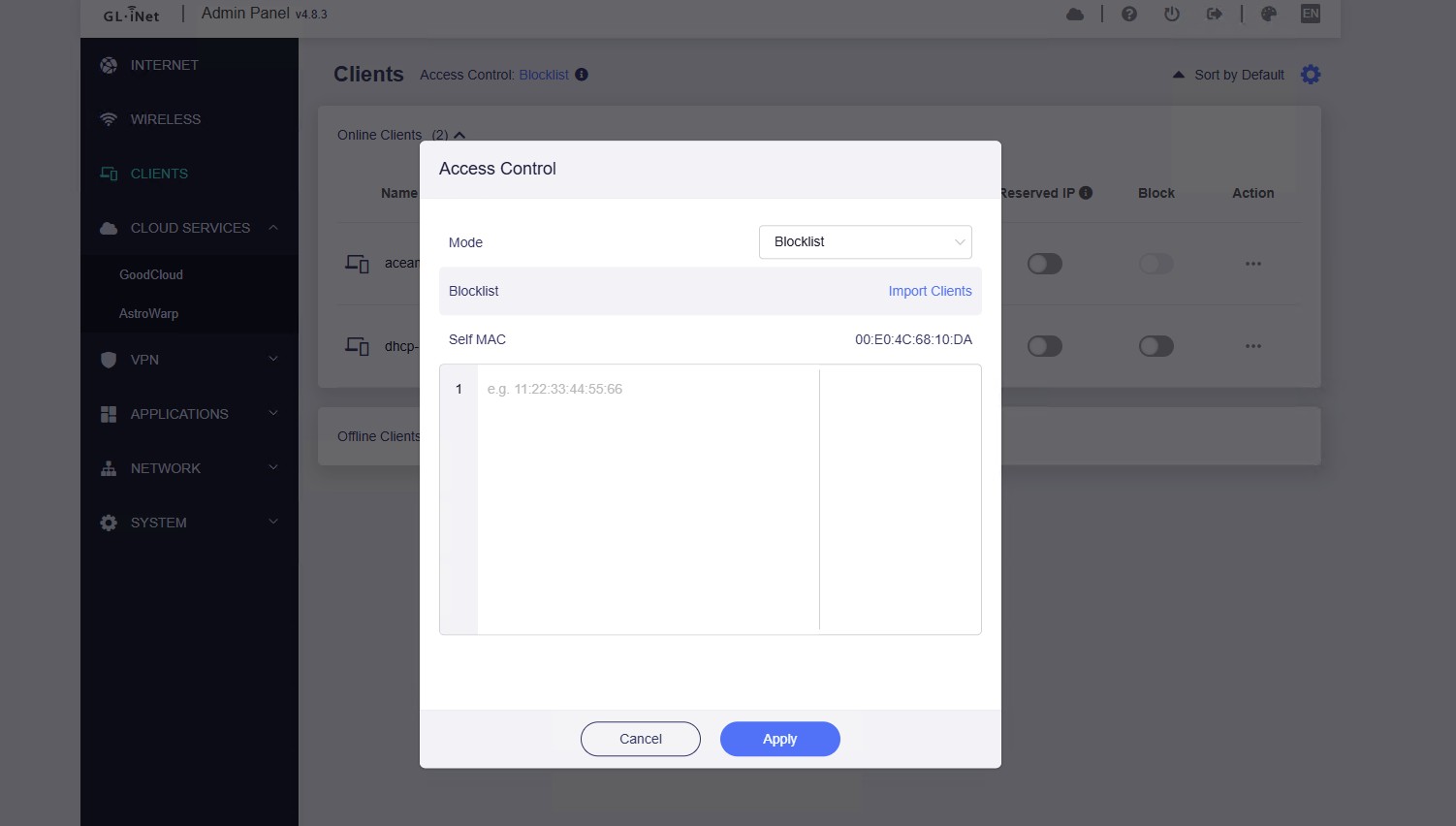1456x826 pixels.
Task: Select the NETWORK menu label
Action: pos(166,468)
